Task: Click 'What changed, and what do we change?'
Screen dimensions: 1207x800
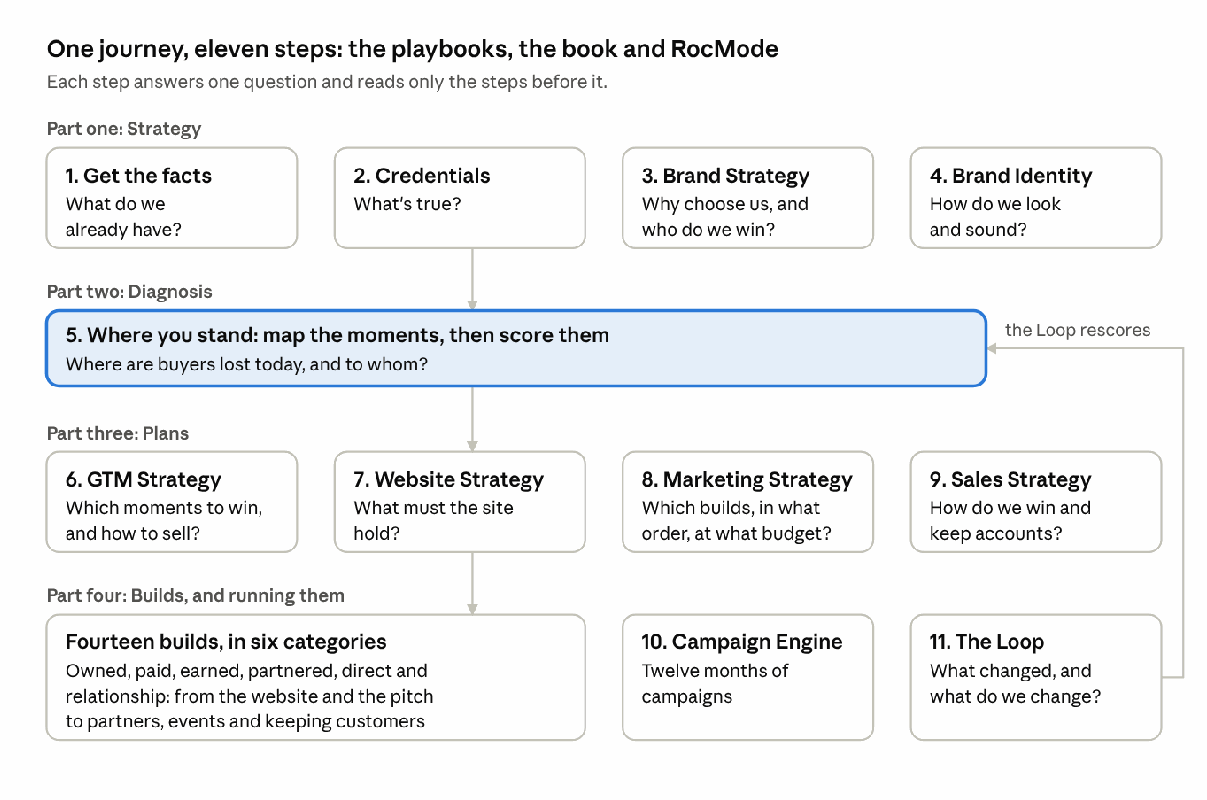Action: tap(1016, 684)
